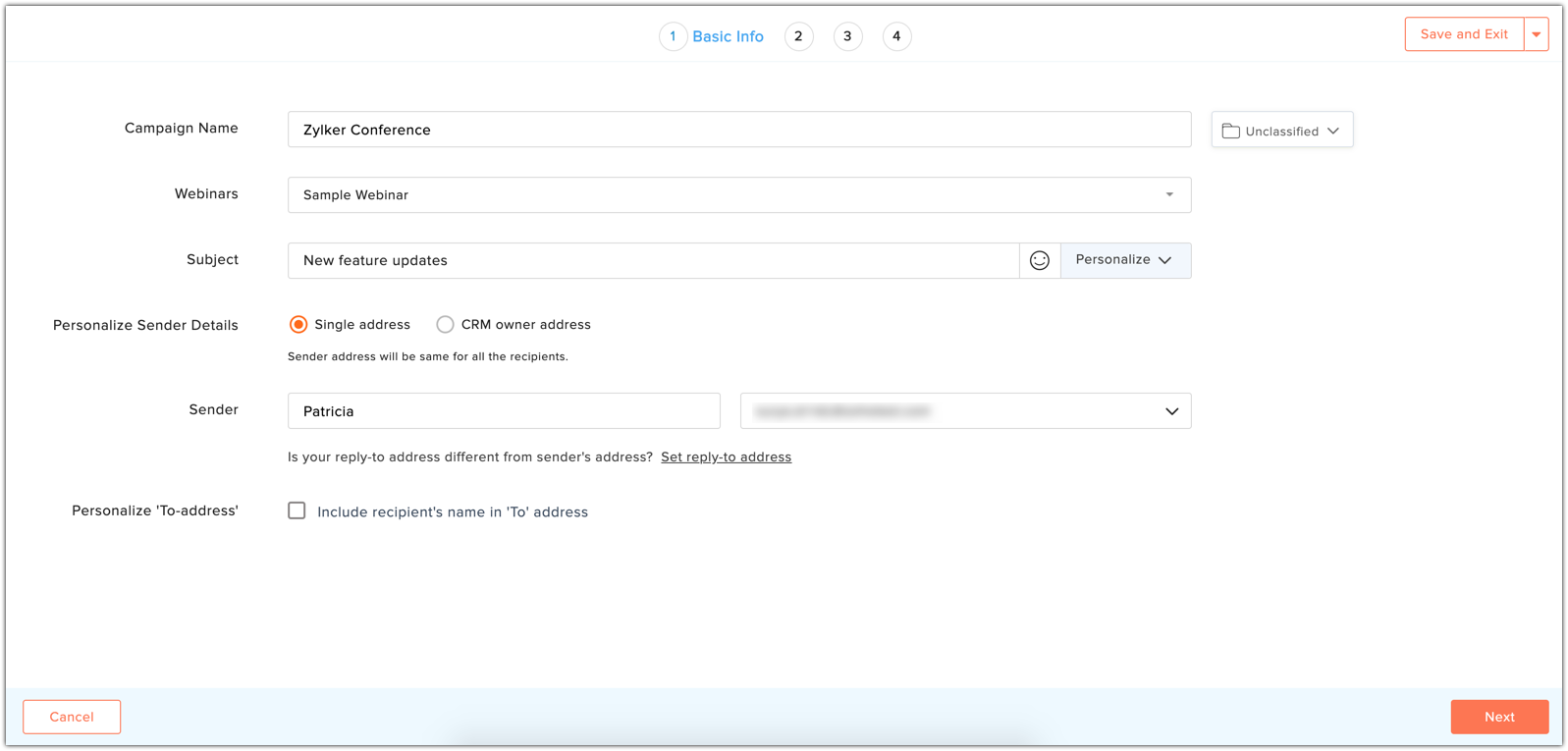The width and height of the screenshot is (1568, 751).
Task: Select the Single address radio option
Action: pyautogui.click(x=298, y=325)
